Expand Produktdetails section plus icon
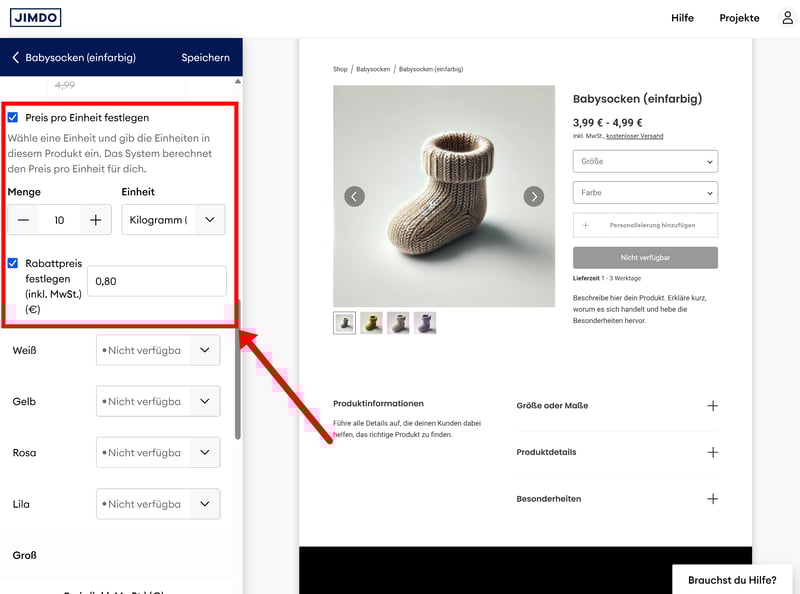This screenshot has width=800, height=594. [x=712, y=452]
